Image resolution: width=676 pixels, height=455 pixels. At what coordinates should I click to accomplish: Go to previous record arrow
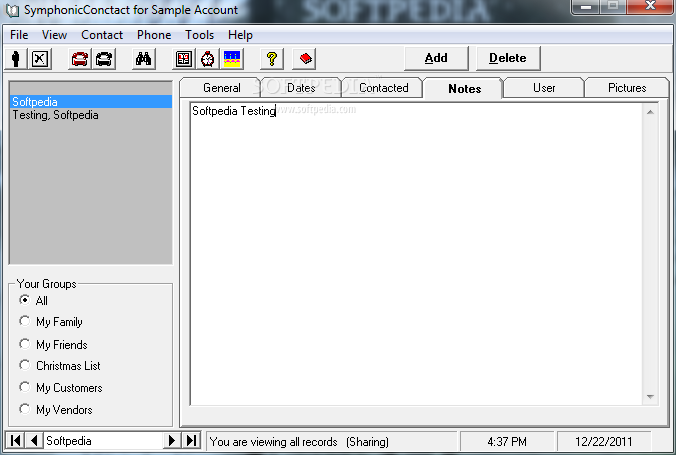(34, 440)
